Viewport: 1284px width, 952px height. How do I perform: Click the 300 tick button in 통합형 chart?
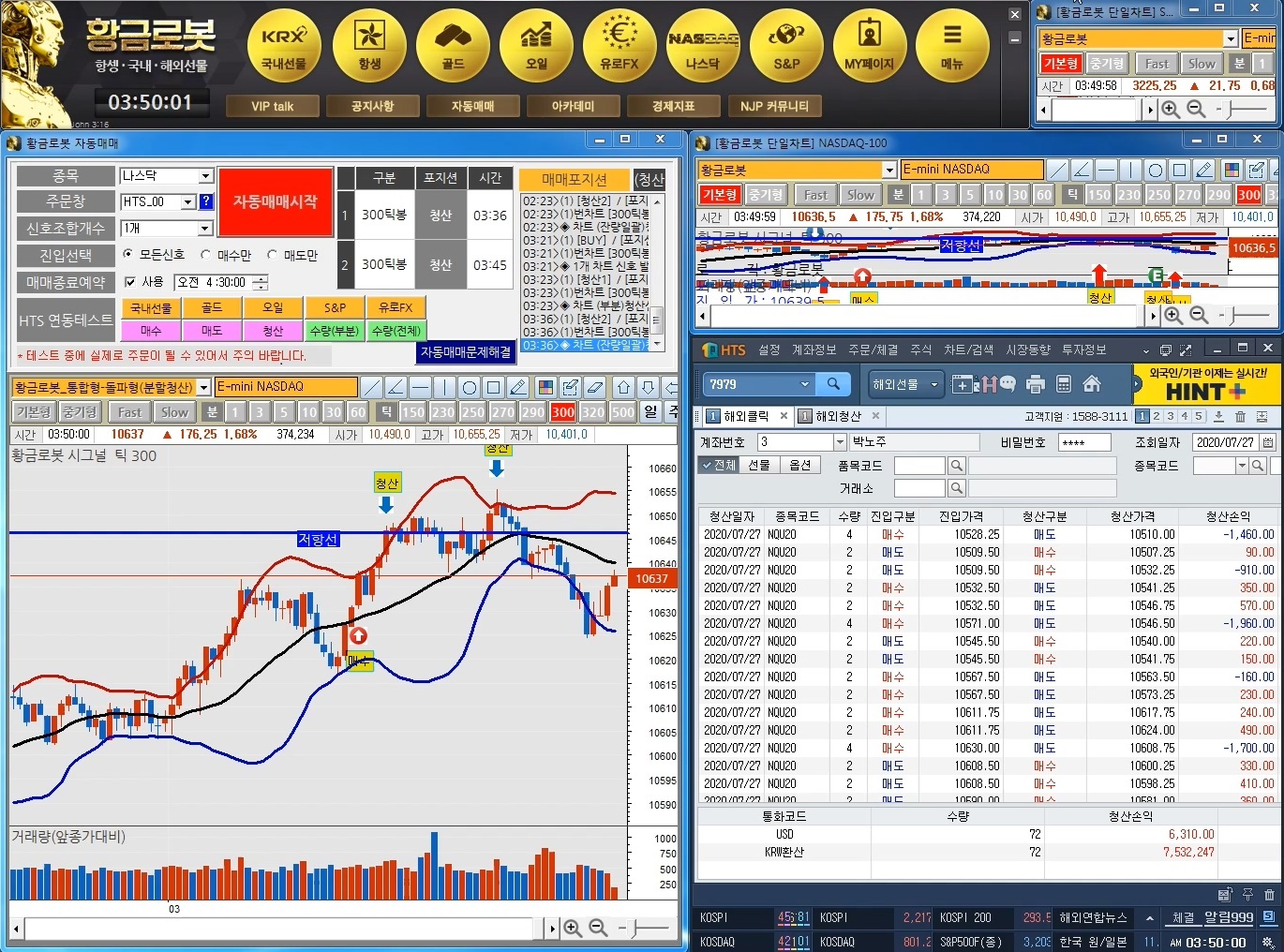[x=563, y=412]
